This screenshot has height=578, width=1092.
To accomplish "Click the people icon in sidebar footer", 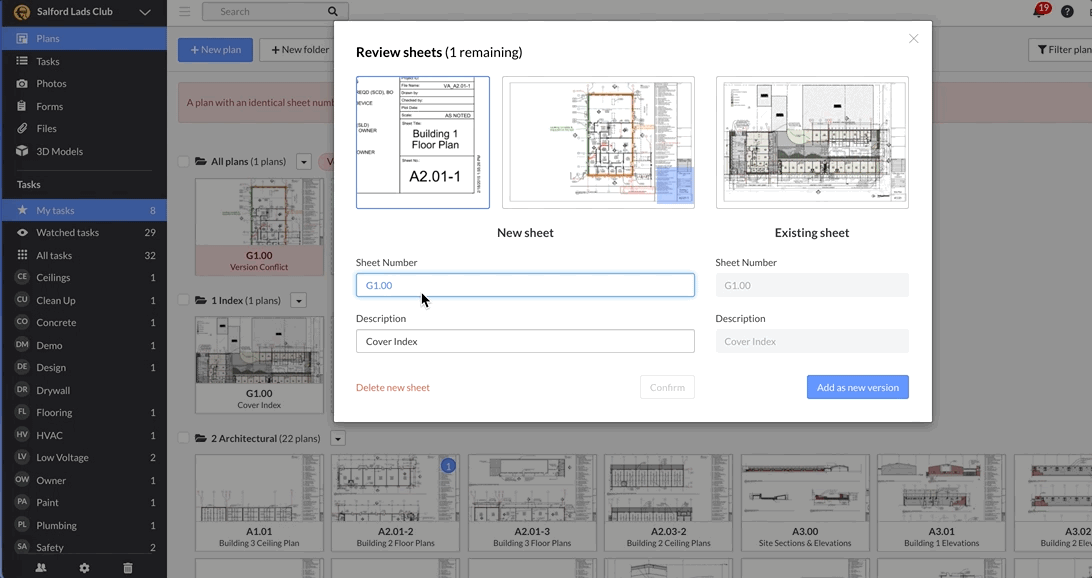I will (x=41, y=567).
